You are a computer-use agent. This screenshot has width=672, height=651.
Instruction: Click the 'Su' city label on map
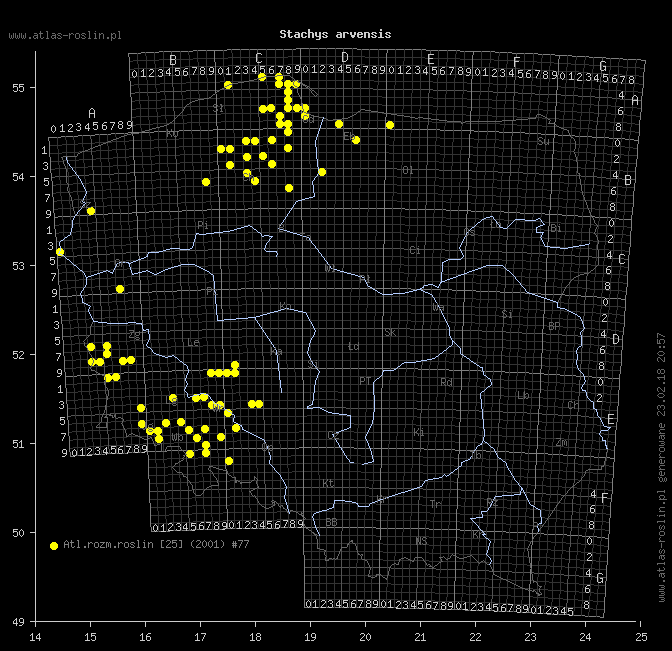click(543, 141)
